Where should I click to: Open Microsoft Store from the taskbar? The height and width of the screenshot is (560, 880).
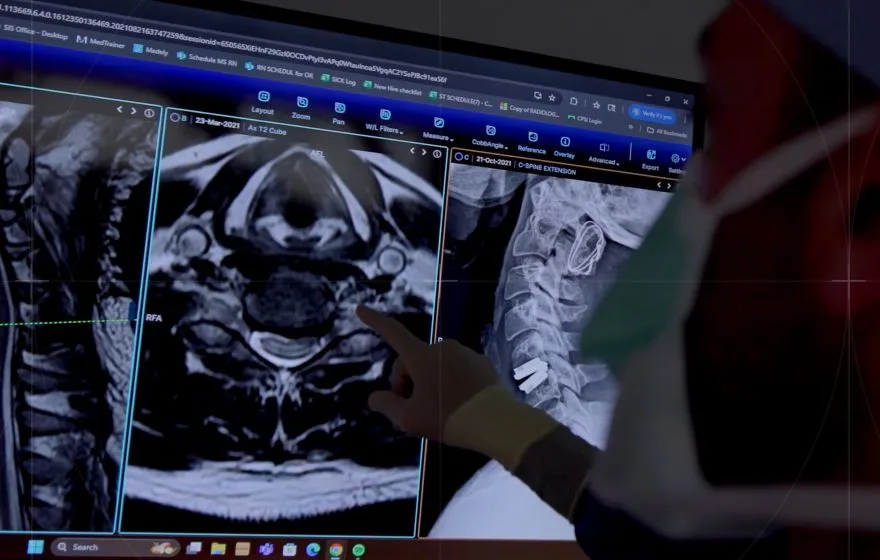point(290,550)
